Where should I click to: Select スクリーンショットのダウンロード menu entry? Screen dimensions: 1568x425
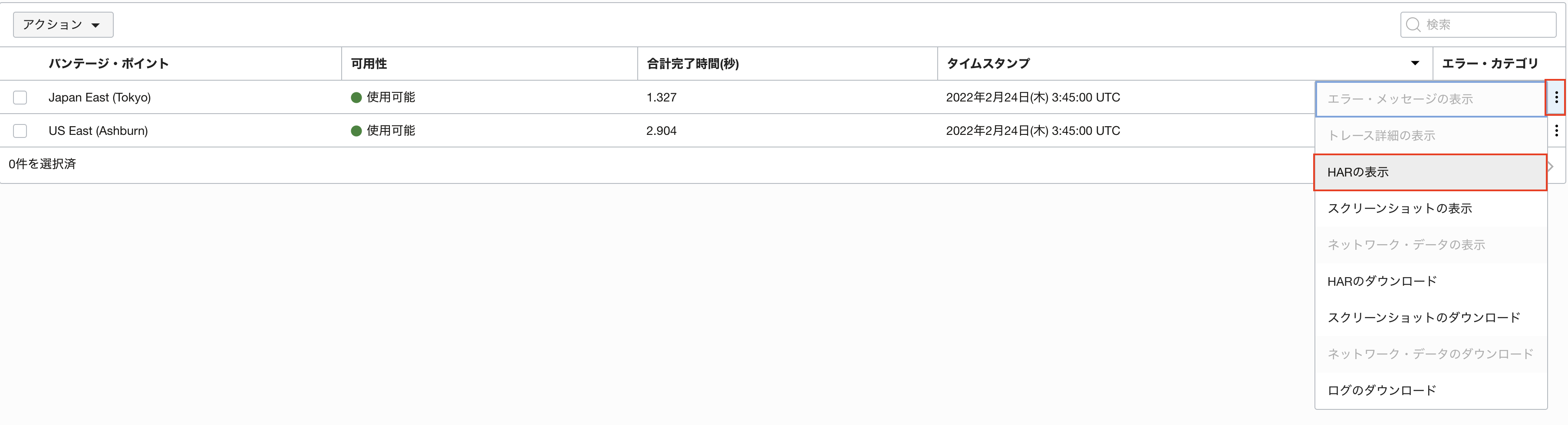[x=1423, y=317]
